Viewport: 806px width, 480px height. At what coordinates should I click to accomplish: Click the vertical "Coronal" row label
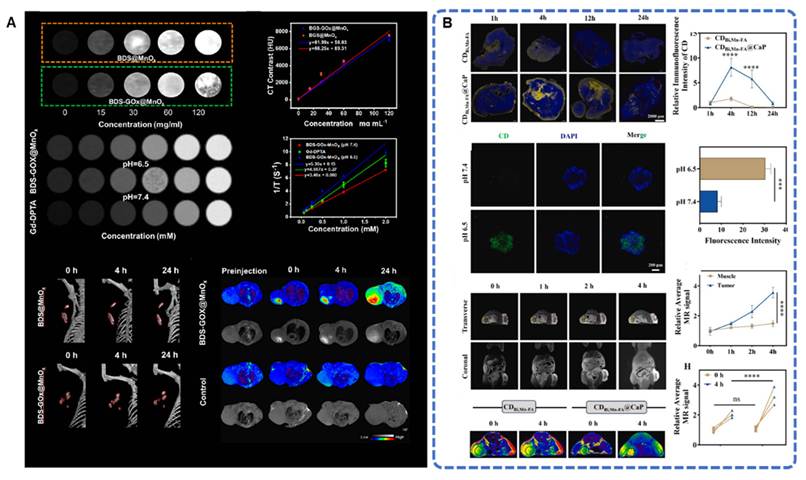[465, 365]
